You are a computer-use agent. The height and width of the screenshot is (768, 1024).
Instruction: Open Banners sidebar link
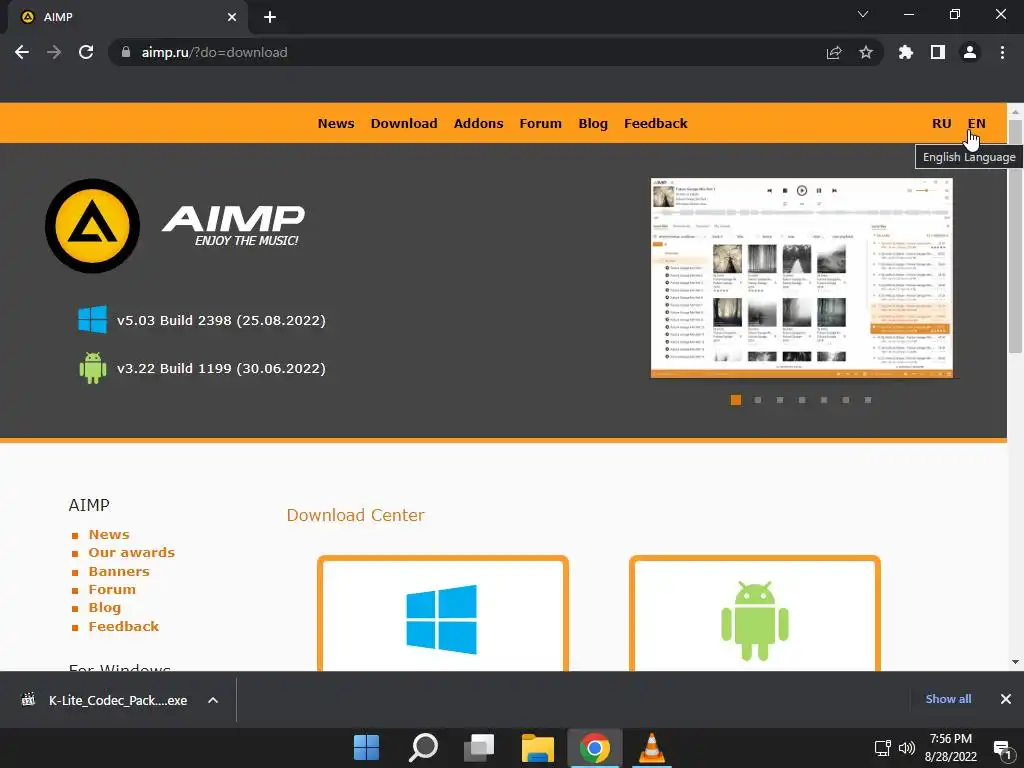coord(119,571)
